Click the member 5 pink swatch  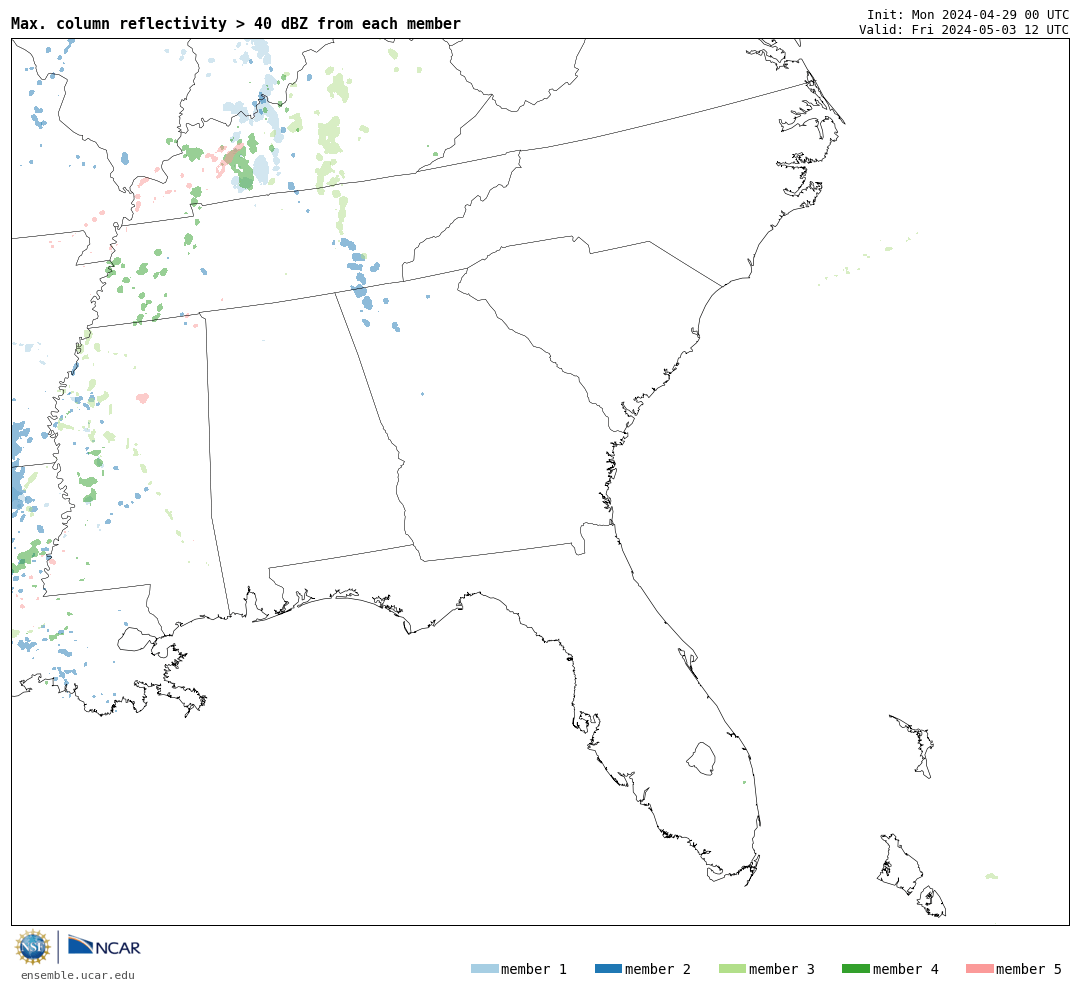pyautogui.click(x=979, y=969)
